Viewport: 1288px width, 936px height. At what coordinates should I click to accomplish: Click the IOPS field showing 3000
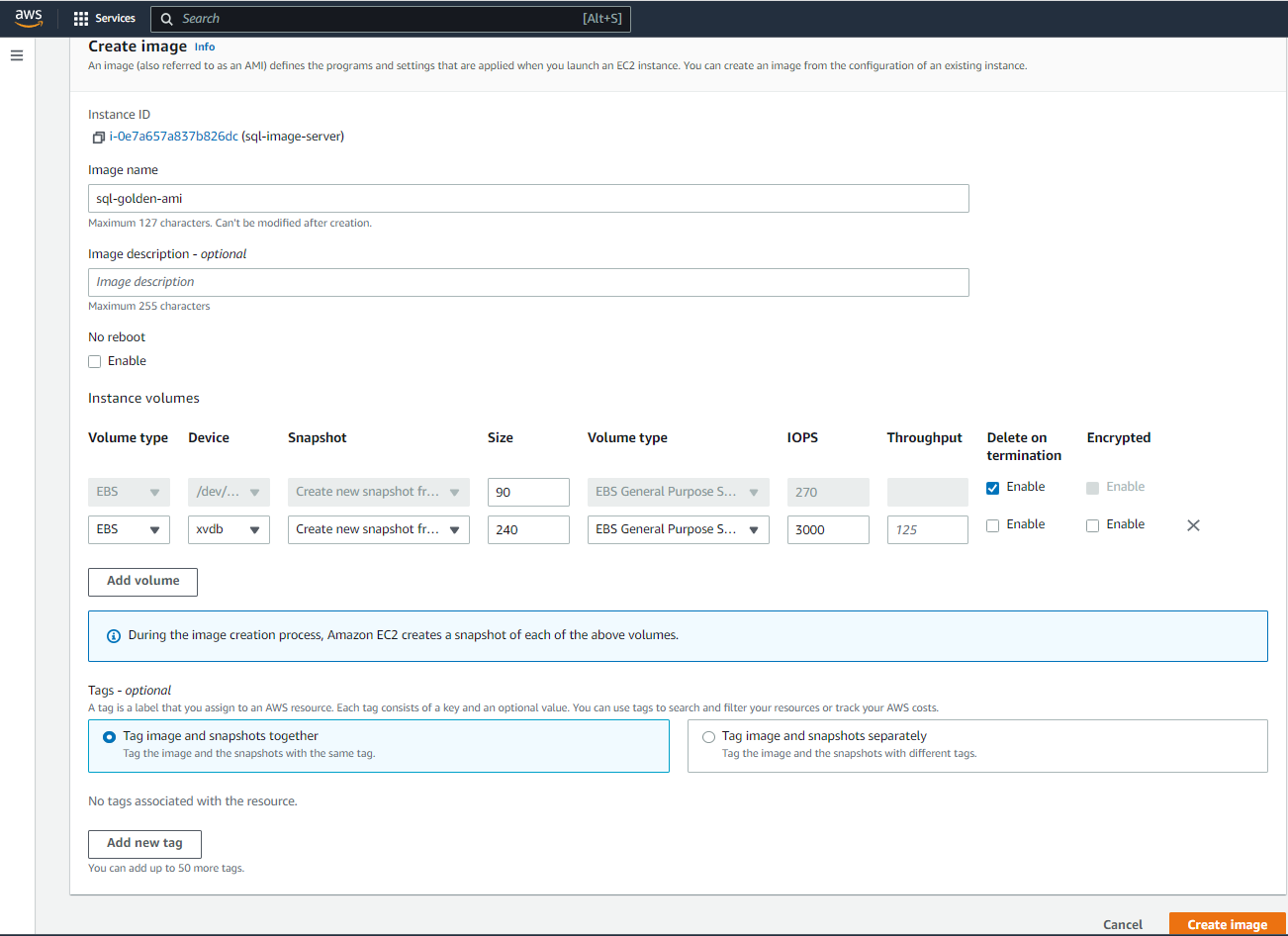pos(828,529)
